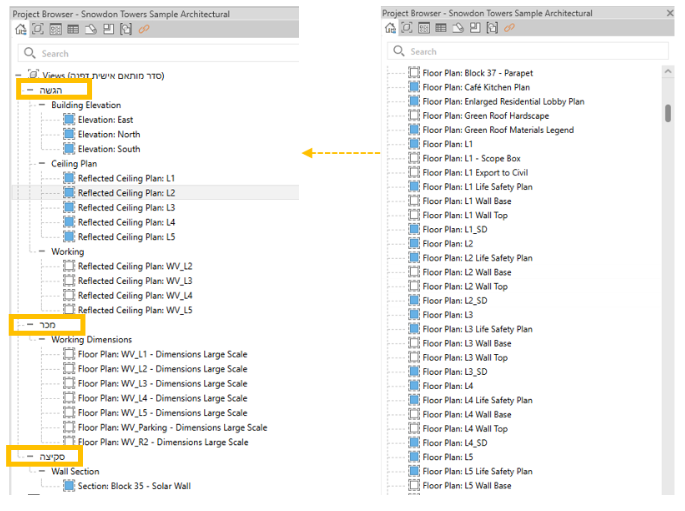Viewport: 685px width, 511px height.
Task: Click the Elevation: East view icon
Action: coord(69,119)
